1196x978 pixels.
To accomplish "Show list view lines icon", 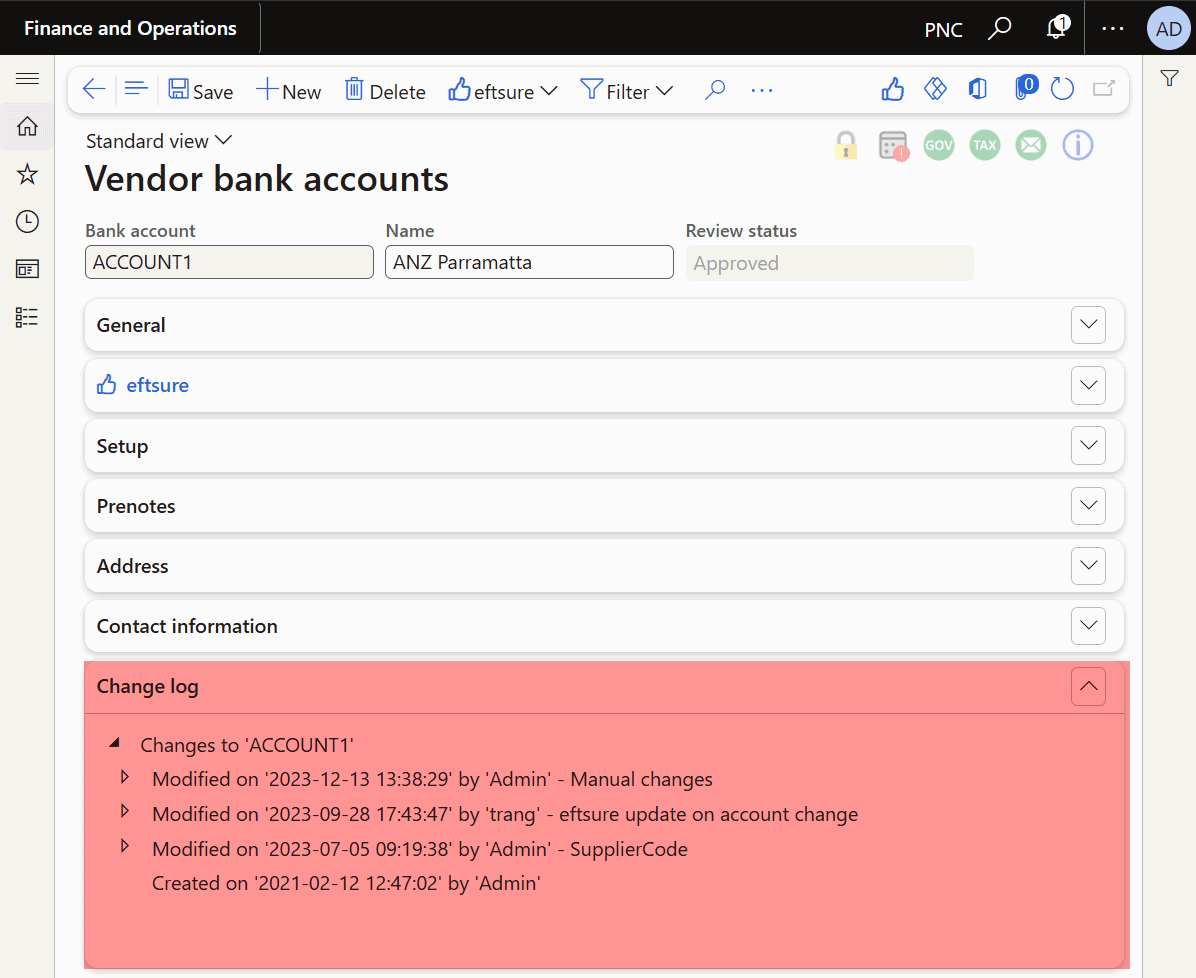I will (136, 89).
